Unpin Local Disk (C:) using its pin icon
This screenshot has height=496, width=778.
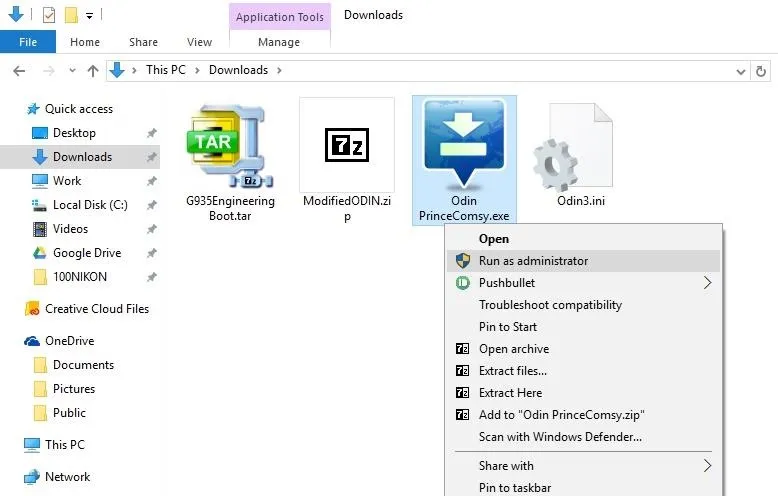(152, 205)
